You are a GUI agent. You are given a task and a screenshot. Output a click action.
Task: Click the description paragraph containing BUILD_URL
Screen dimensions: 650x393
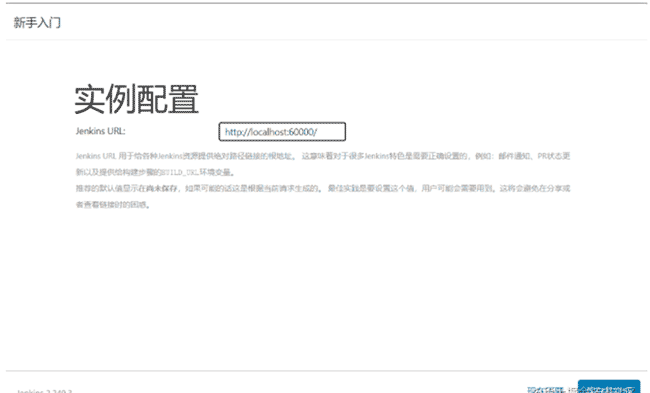pyautogui.click(x=323, y=164)
